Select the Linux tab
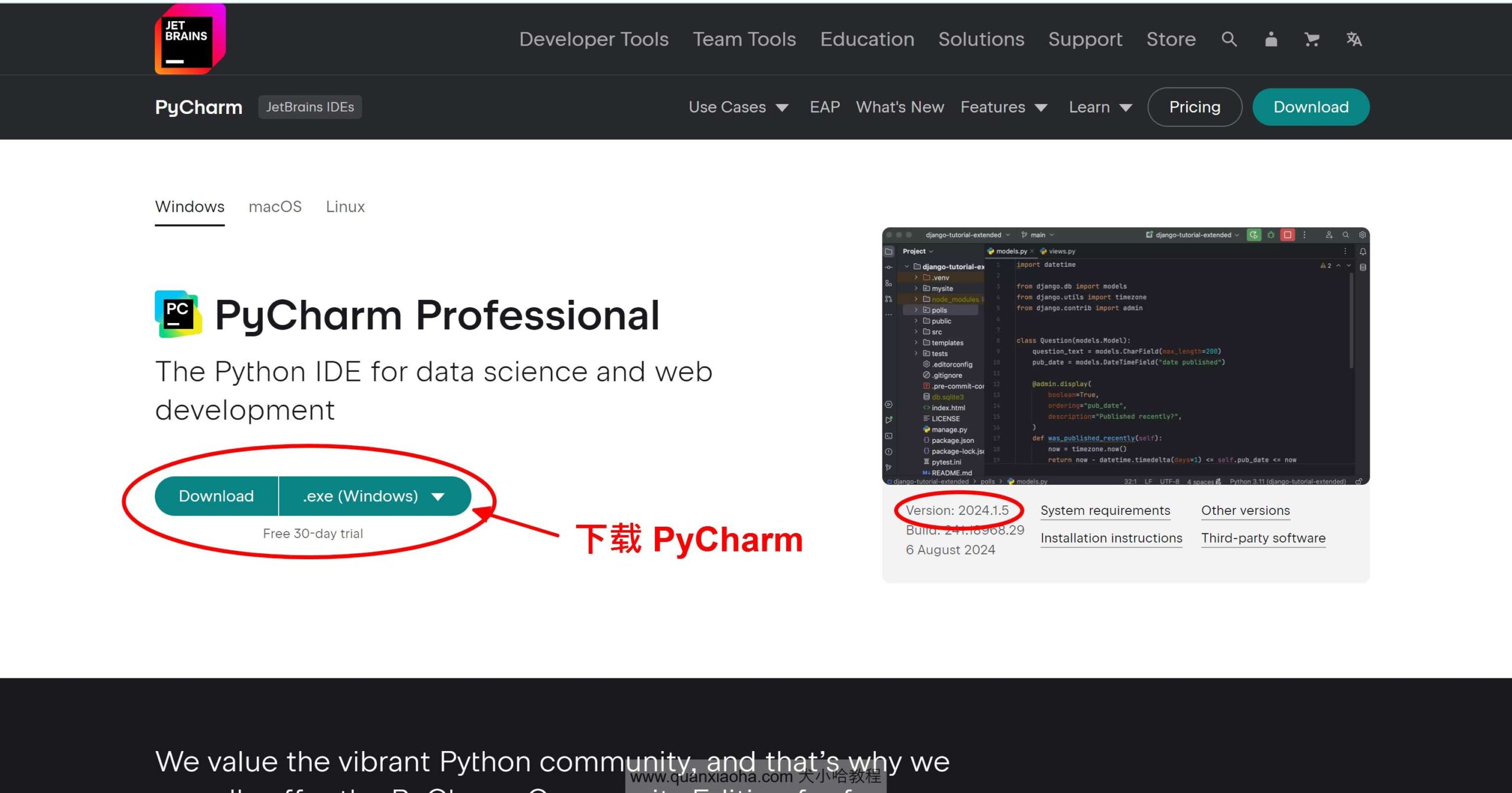1512x793 pixels. (346, 206)
